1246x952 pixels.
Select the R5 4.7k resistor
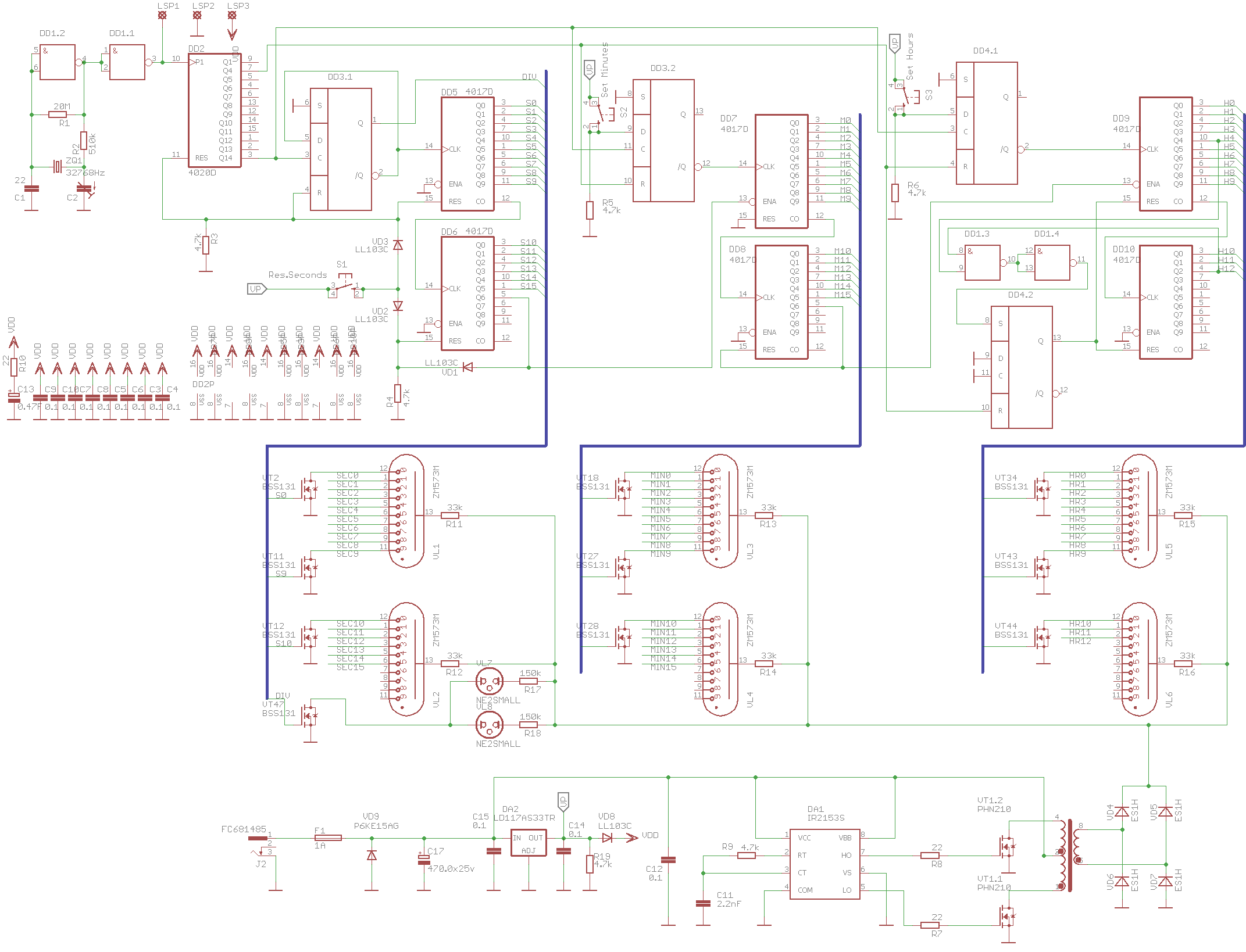click(x=590, y=210)
